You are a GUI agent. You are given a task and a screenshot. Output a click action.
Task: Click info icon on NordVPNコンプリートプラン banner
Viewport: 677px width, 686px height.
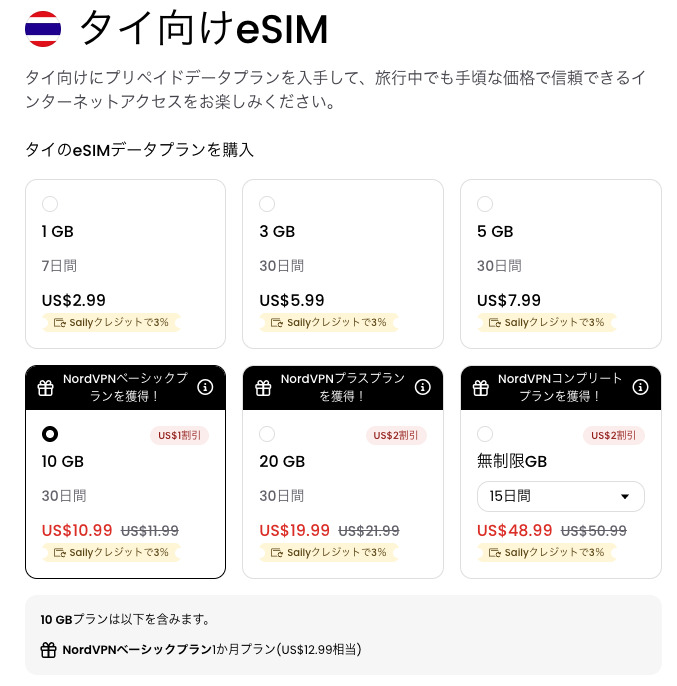tap(641, 387)
